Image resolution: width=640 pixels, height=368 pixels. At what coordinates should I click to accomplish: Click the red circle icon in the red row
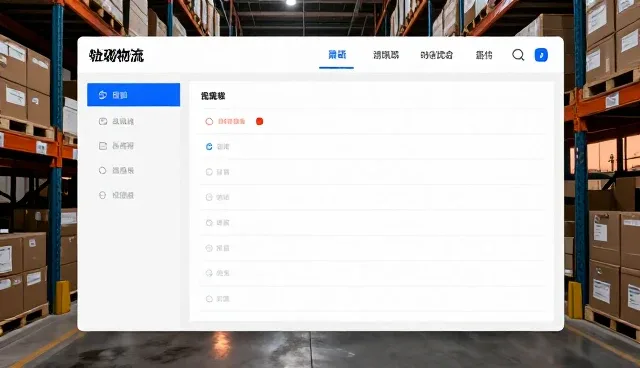pos(209,122)
